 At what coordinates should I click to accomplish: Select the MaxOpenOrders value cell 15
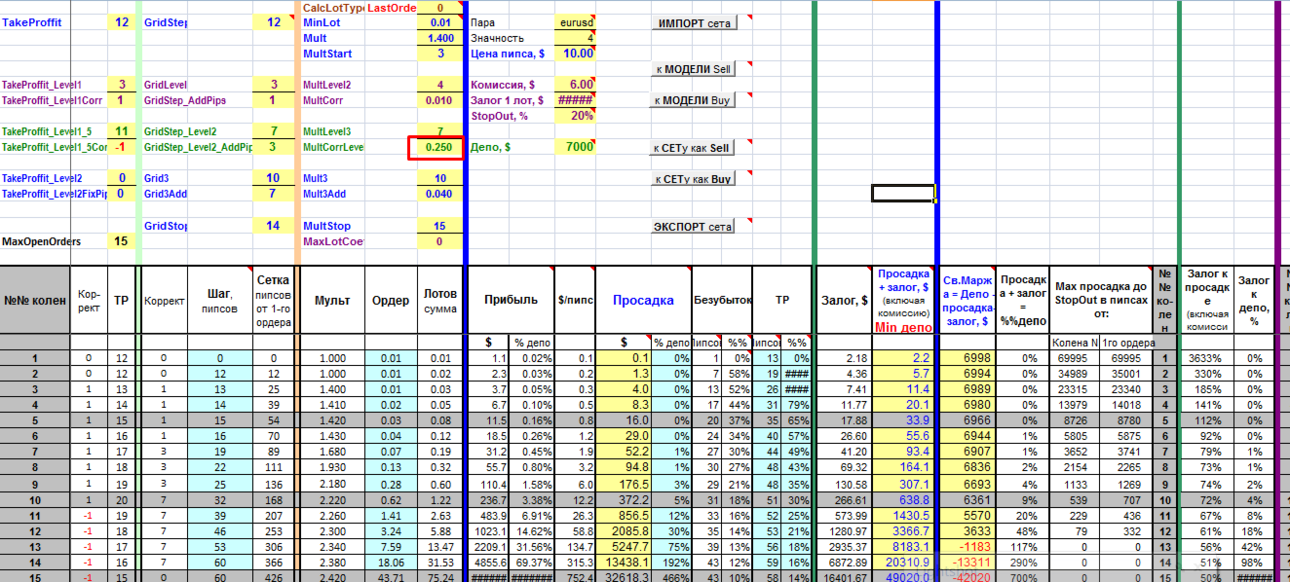click(120, 241)
